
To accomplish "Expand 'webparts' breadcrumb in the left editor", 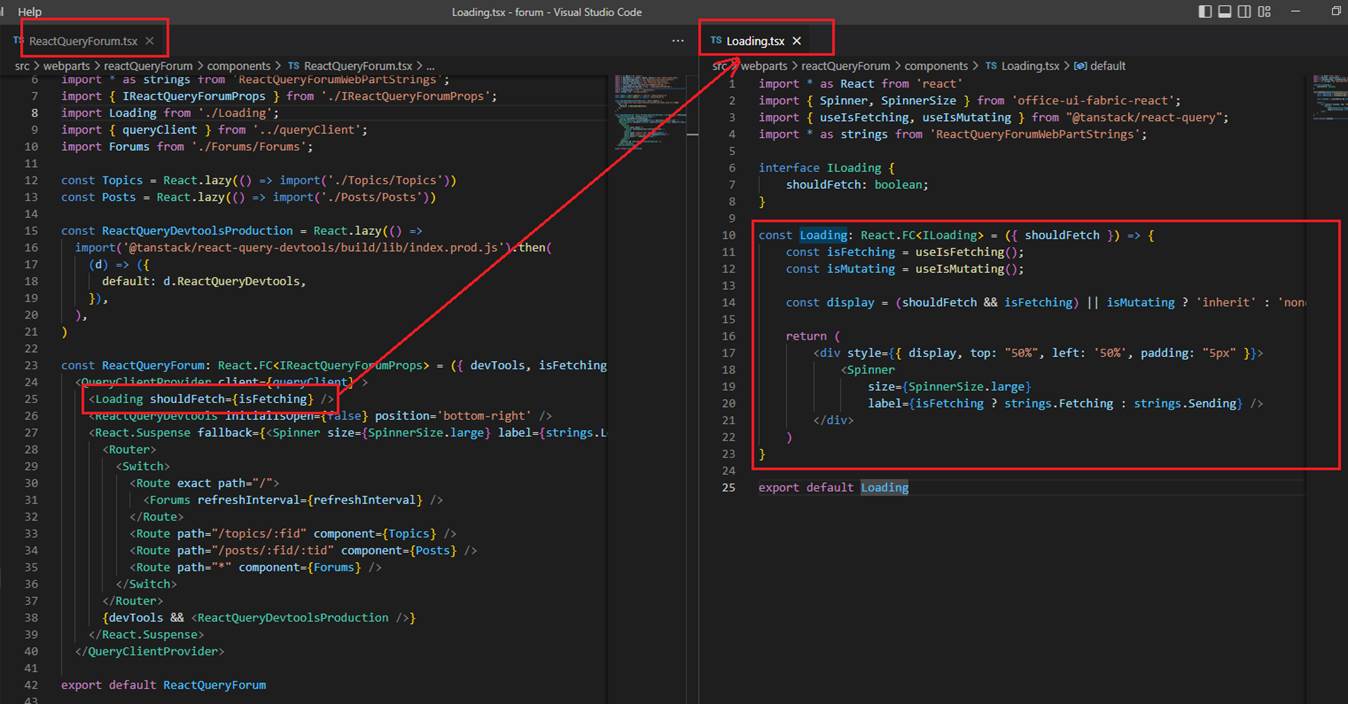I will [67, 66].
